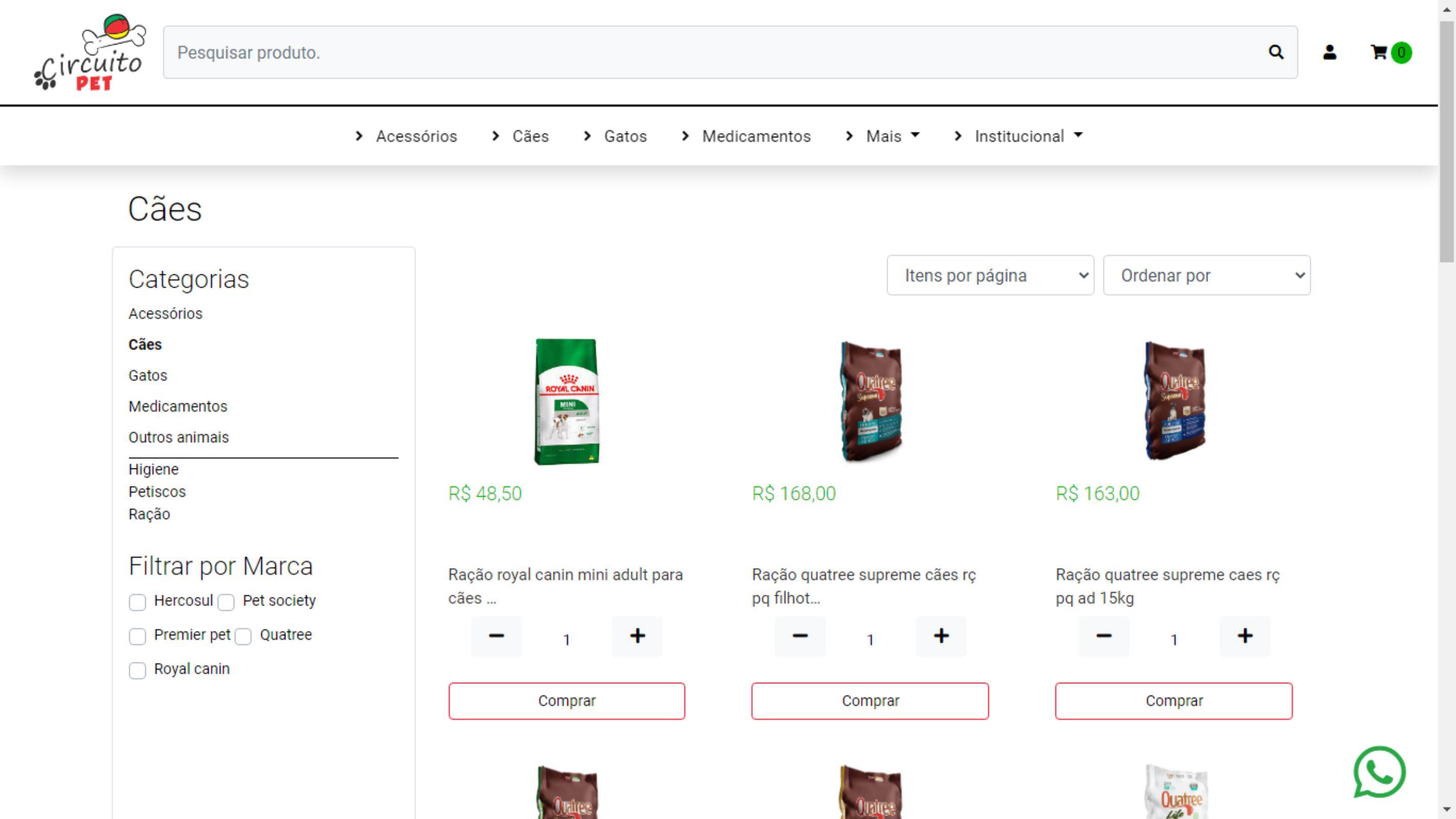
Task: Buy the Quatree supreme filhotes ração
Action: [870, 700]
